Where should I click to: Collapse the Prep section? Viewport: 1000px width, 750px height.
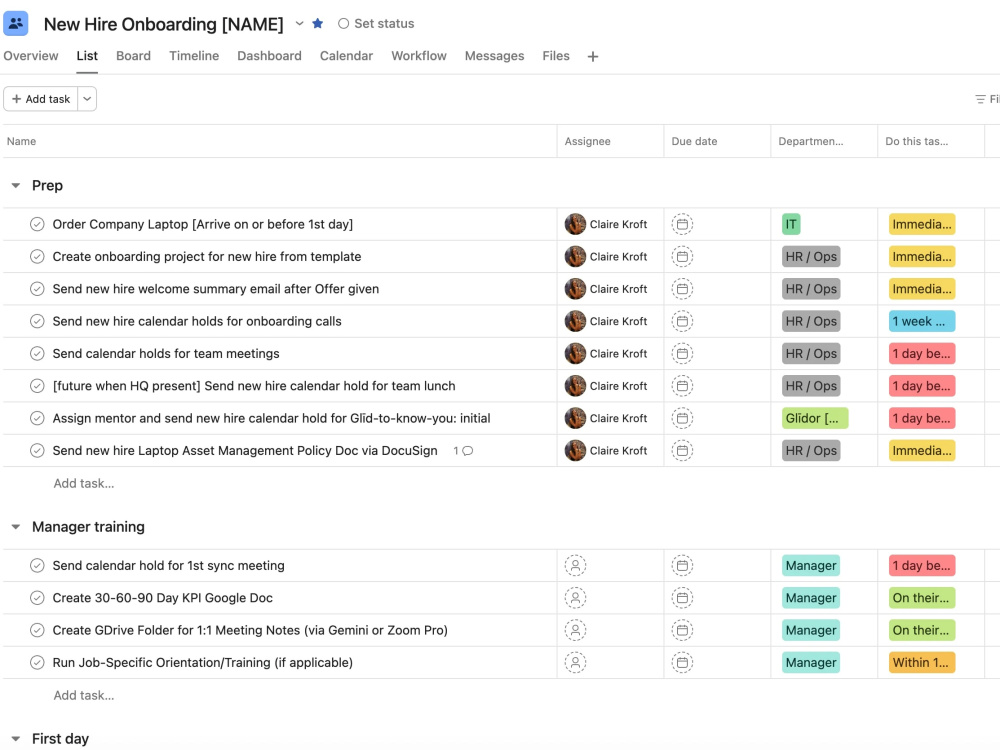tap(16, 186)
